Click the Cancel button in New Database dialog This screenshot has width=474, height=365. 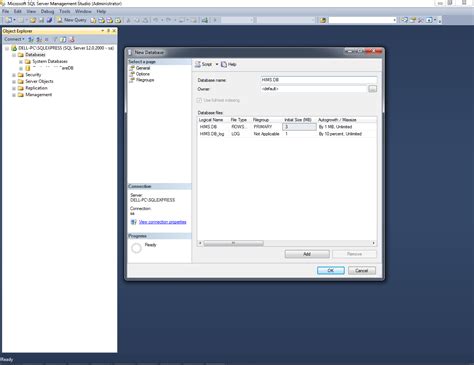[362, 270]
